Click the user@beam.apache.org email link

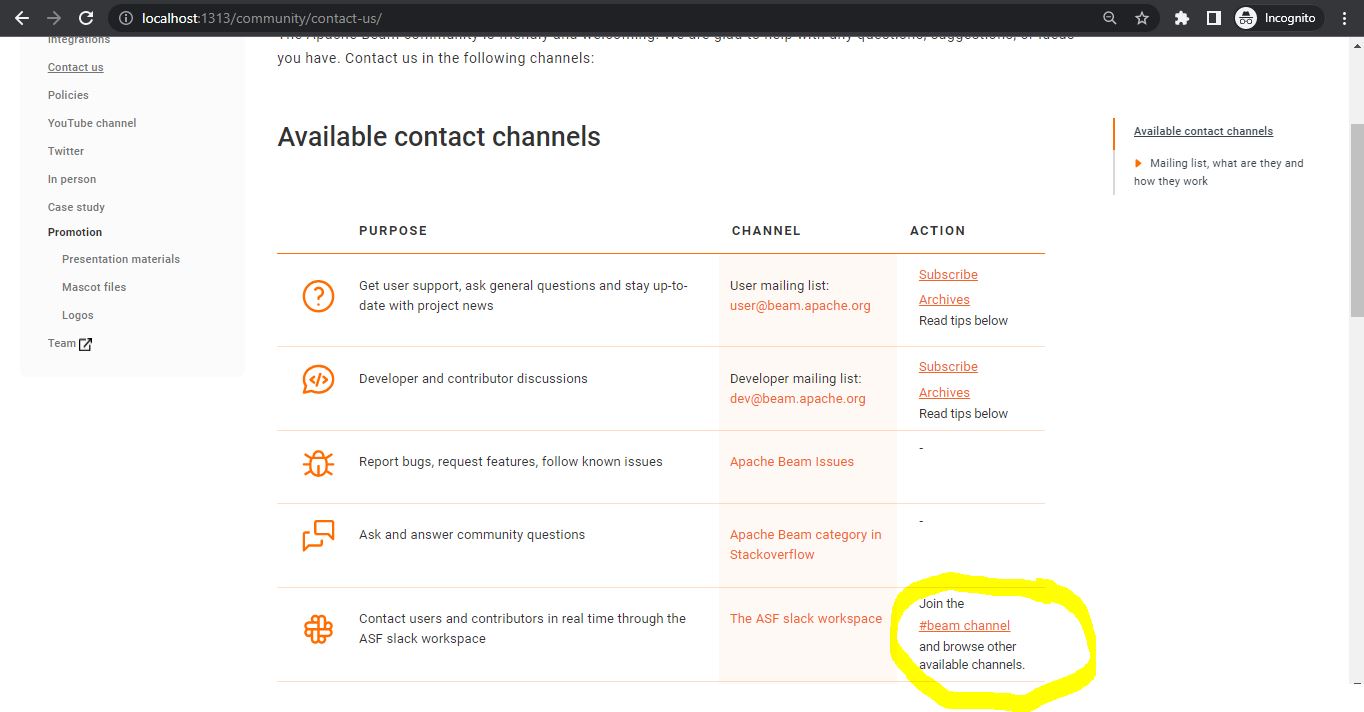point(800,306)
